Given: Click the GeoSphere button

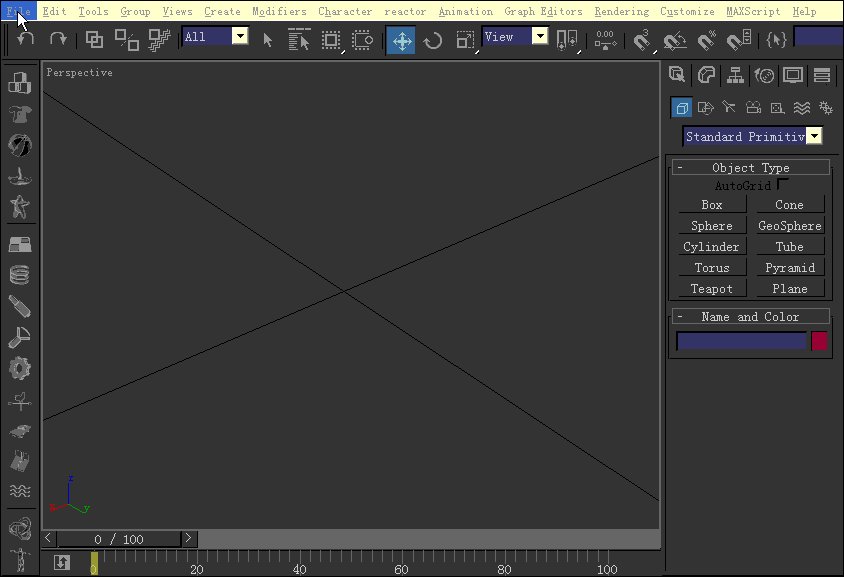Looking at the screenshot, I should click(790, 226).
